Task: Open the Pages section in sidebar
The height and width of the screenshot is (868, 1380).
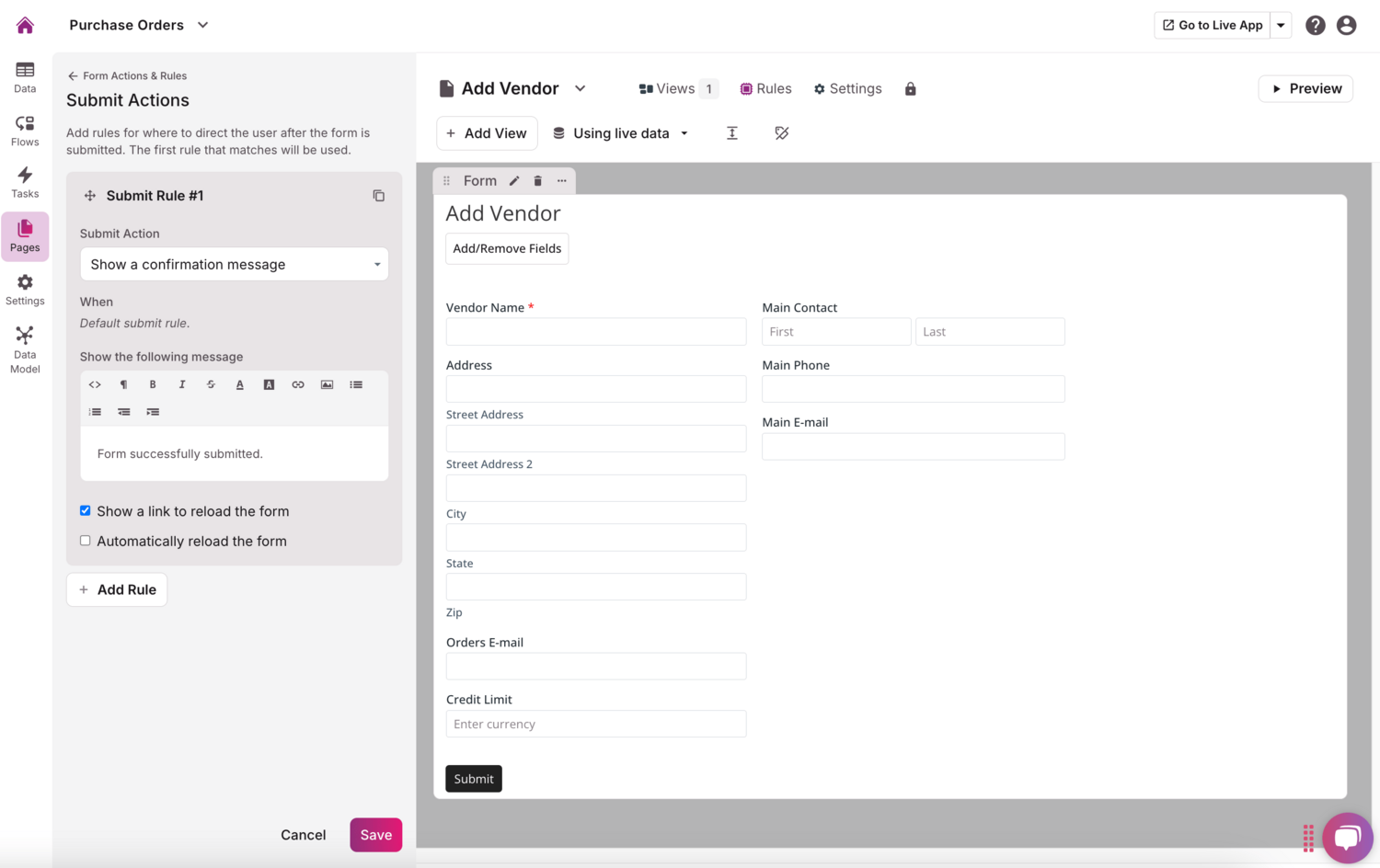Action: 25,236
